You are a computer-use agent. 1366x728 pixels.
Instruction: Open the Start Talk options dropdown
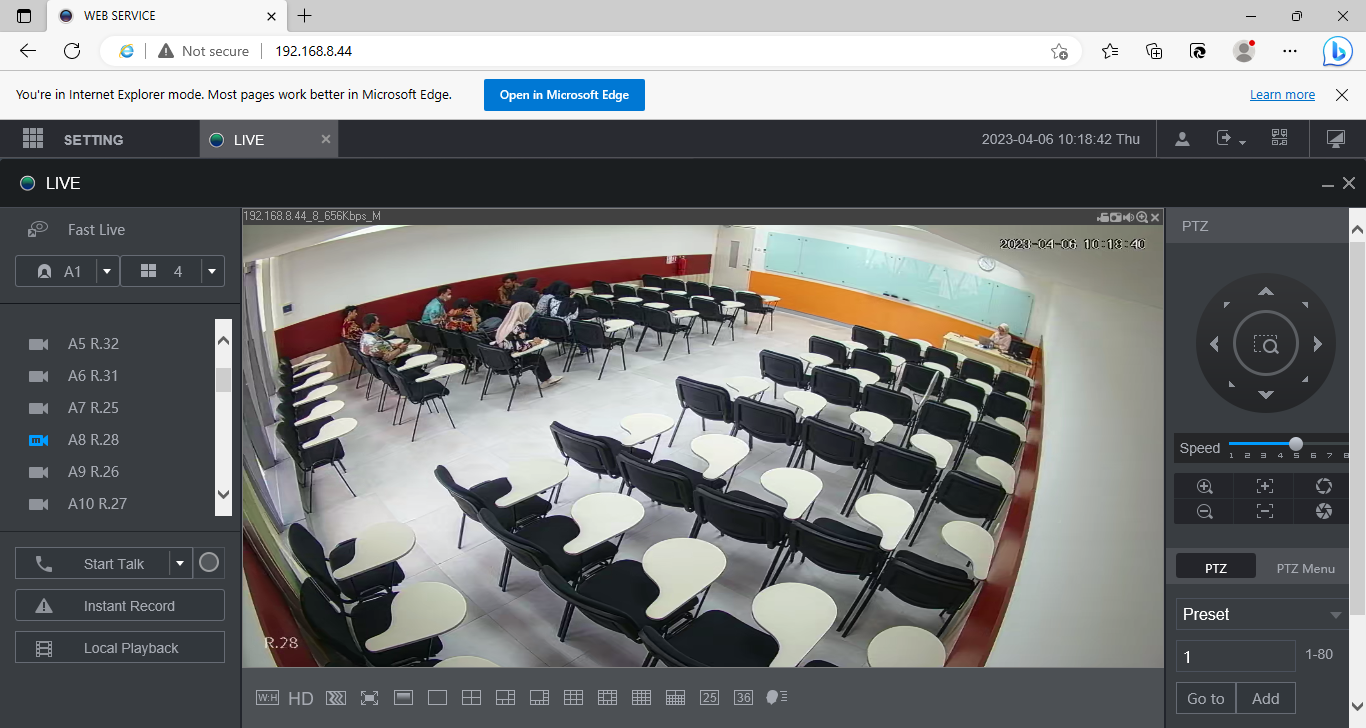click(180, 564)
